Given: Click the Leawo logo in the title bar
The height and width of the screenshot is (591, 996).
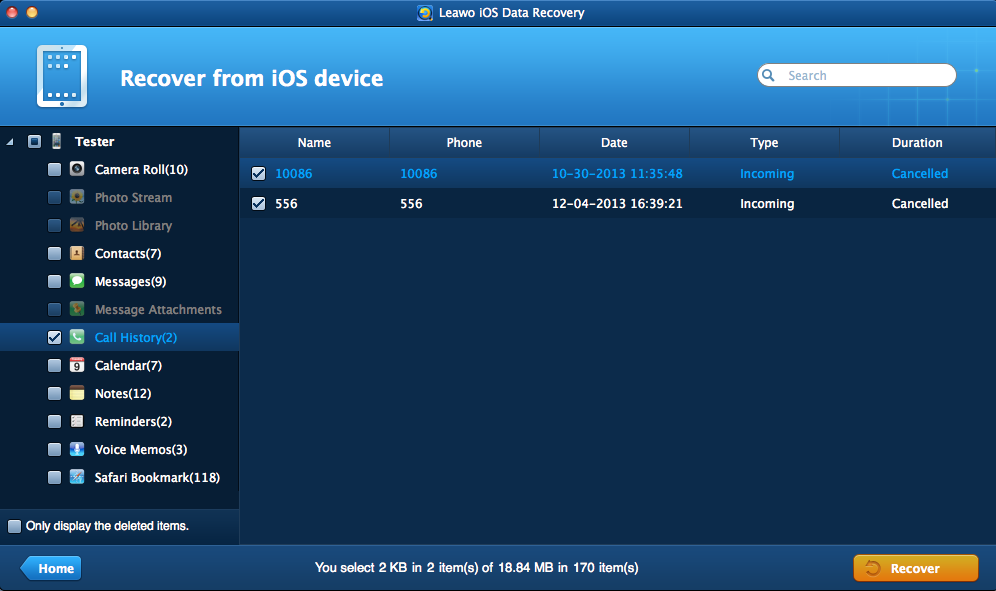Looking at the screenshot, I should pyautogui.click(x=424, y=13).
